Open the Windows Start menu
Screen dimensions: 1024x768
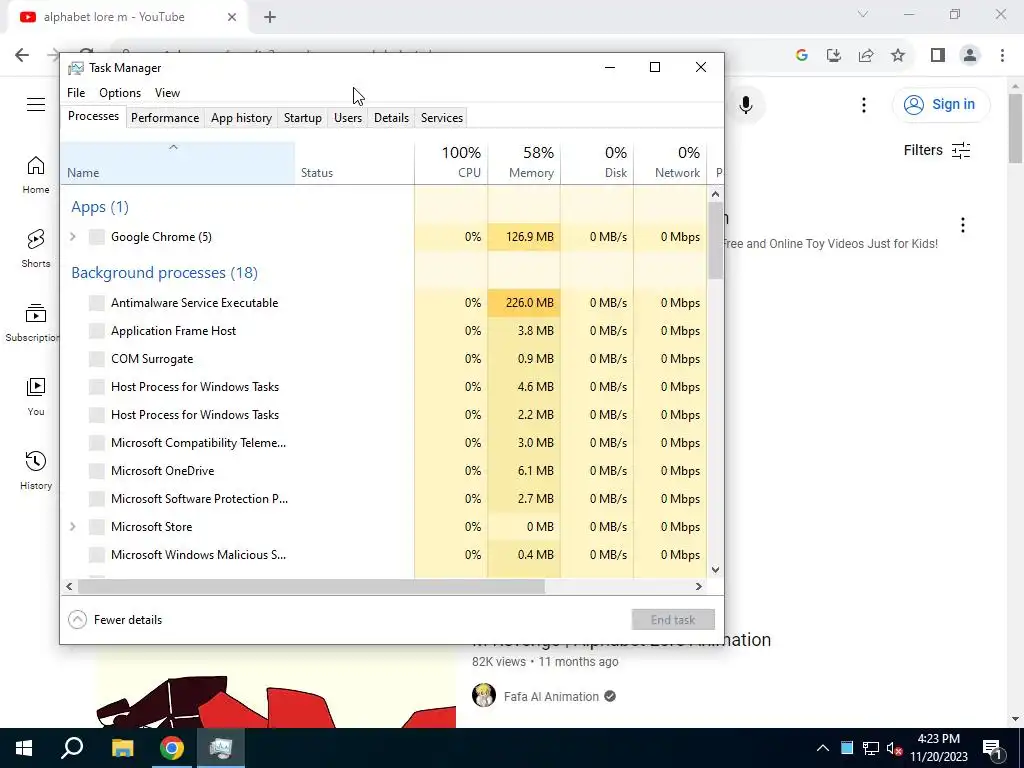point(24,748)
